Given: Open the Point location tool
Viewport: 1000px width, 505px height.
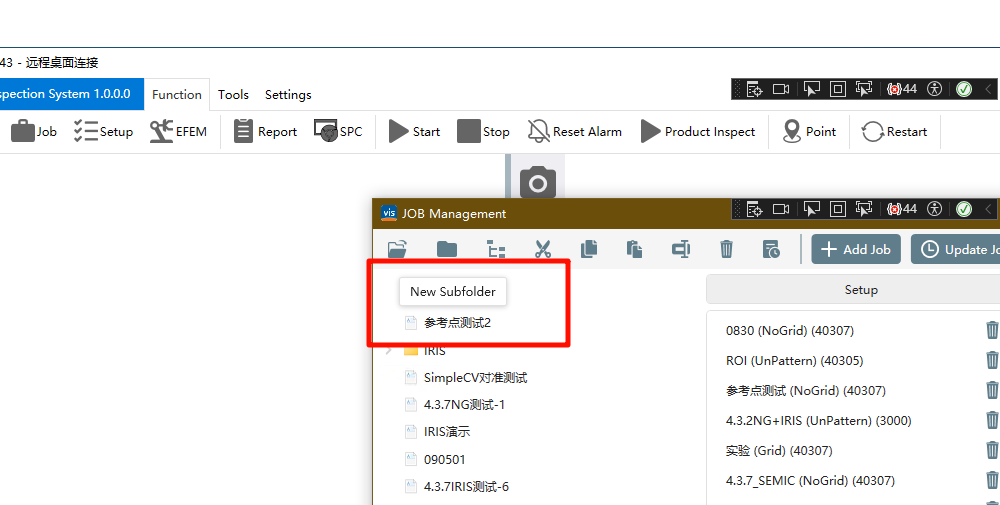Looking at the screenshot, I should click(x=809, y=131).
